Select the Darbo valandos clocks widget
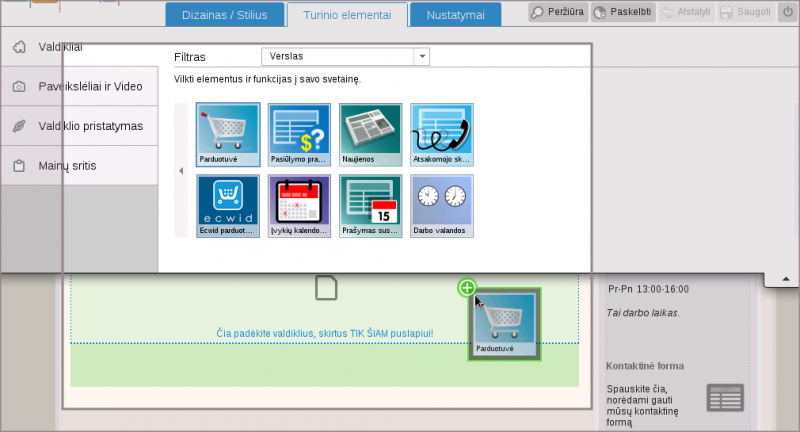The image size is (800, 432). click(x=441, y=205)
